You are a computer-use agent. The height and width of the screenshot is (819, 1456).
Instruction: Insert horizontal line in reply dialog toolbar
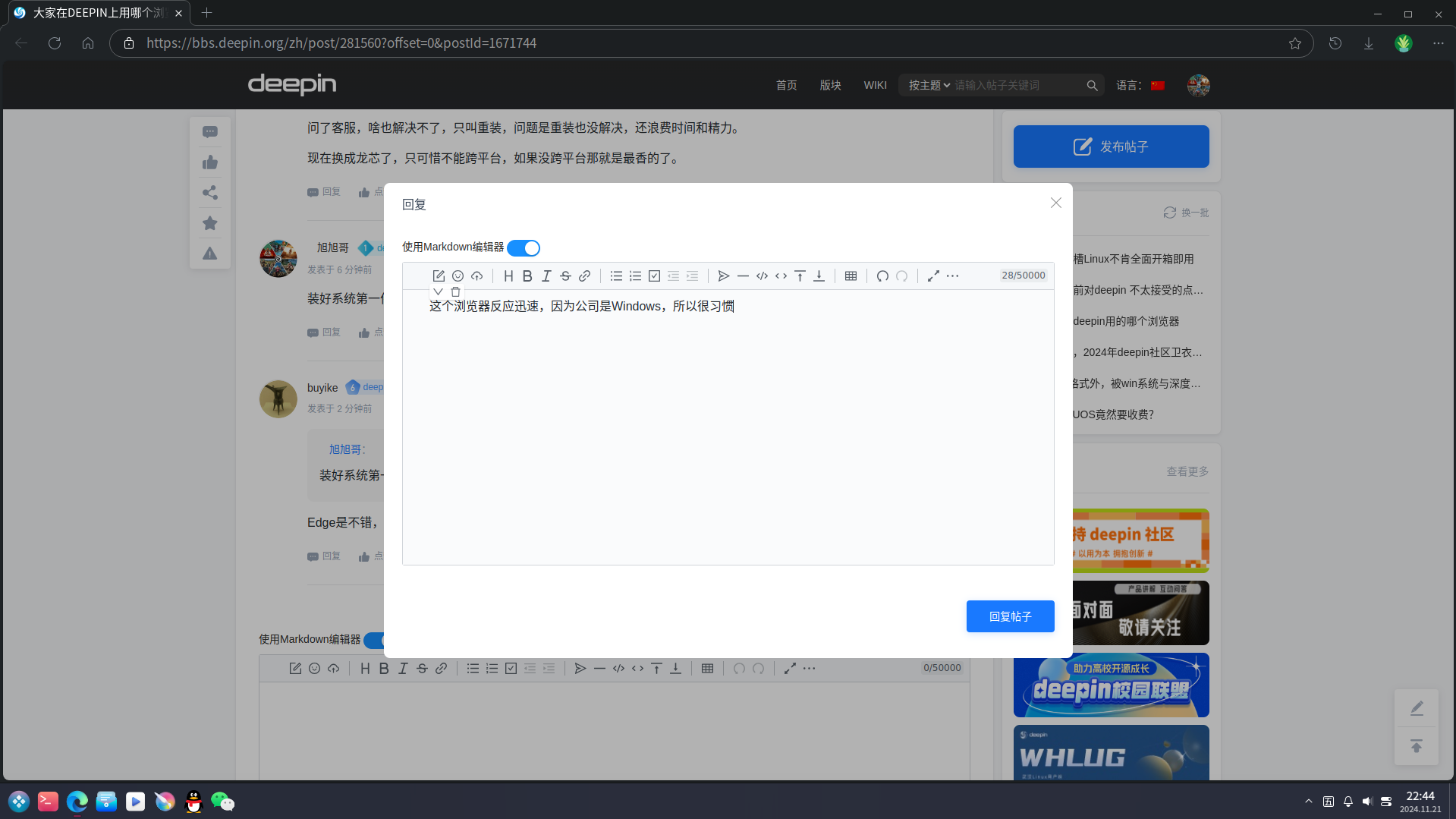click(743, 276)
